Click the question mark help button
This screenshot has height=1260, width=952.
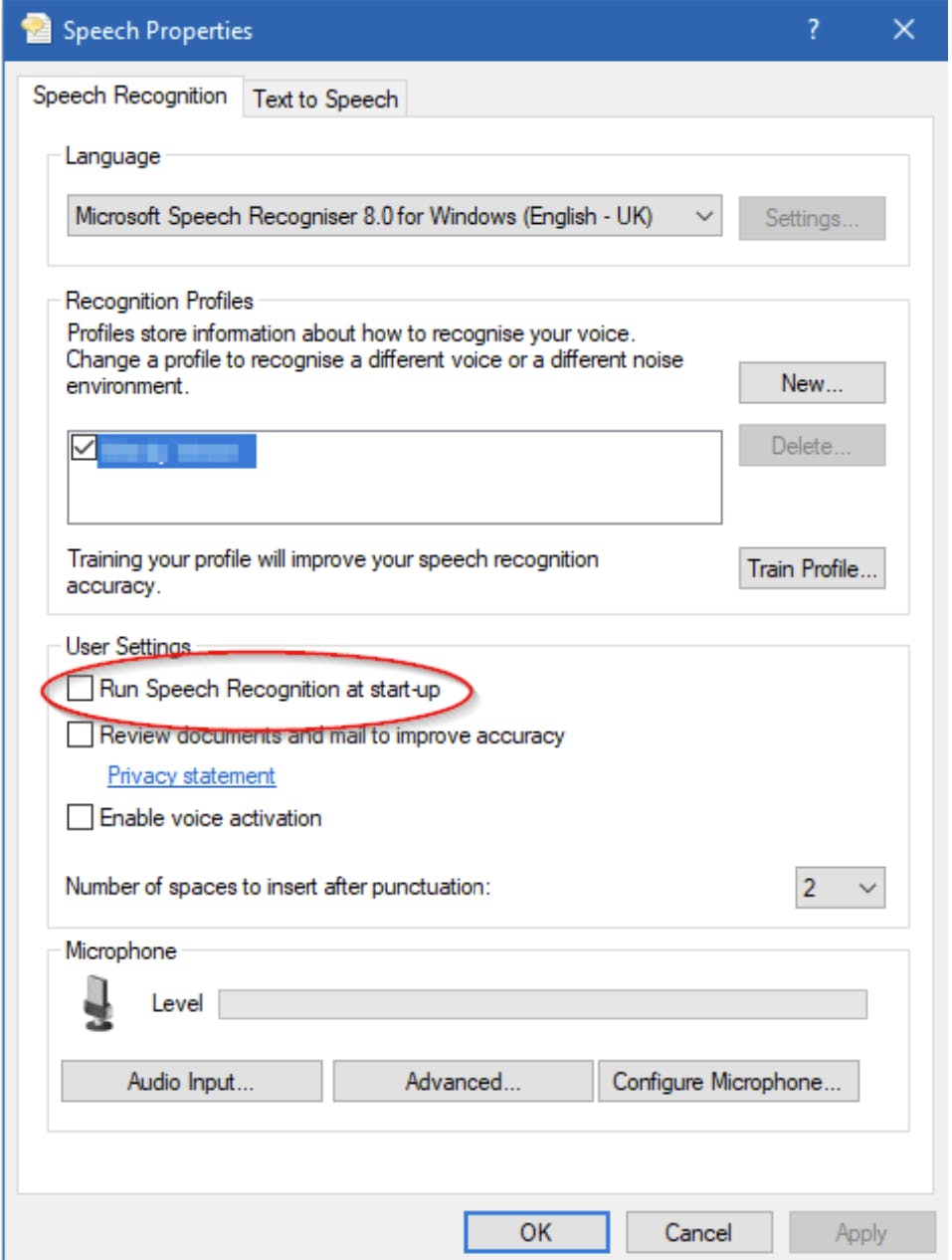click(x=813, y=30)
